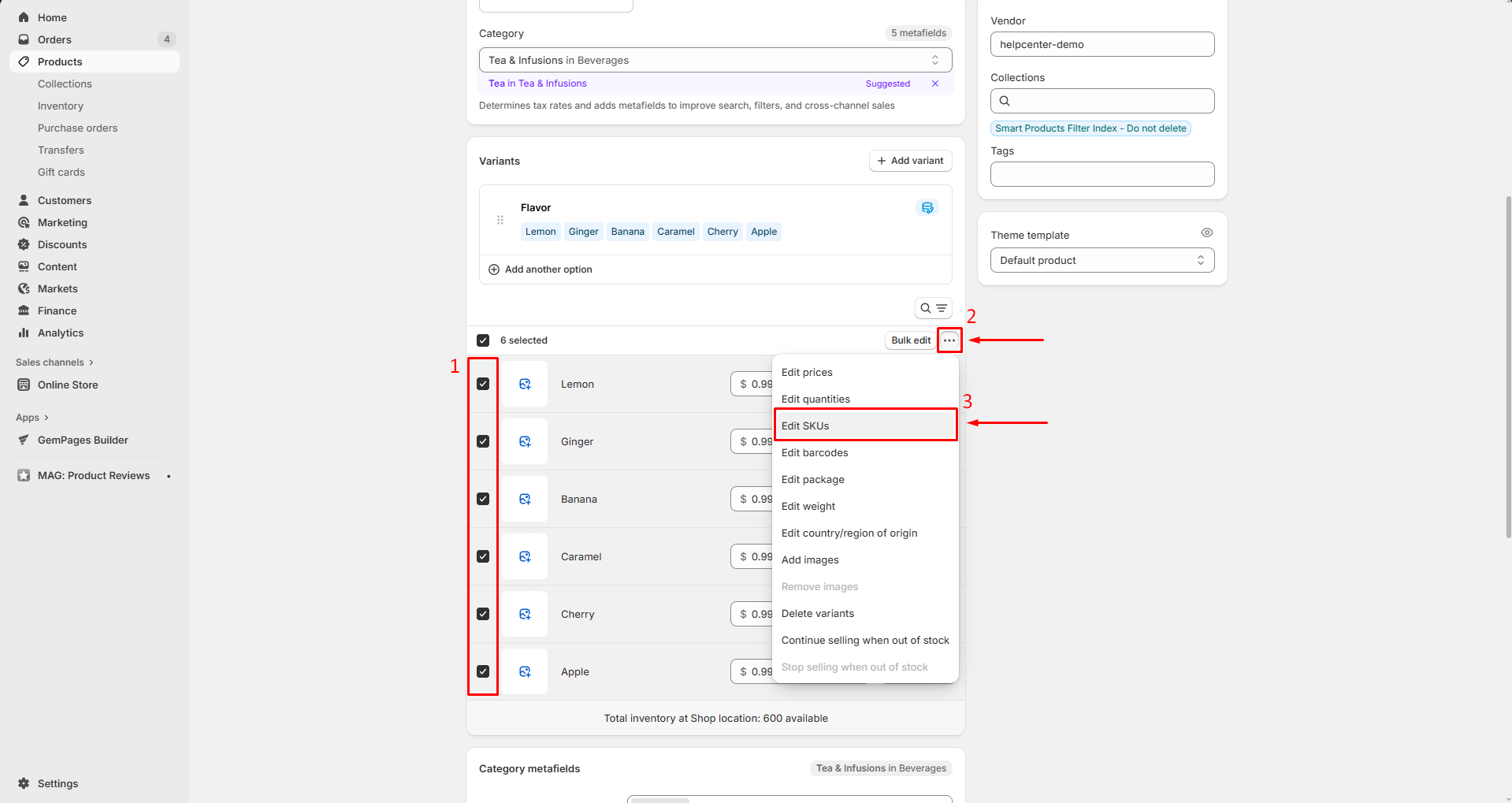Open the Theme template dropdown
Screen dimensions: 1512x803
pos(1101,261)
